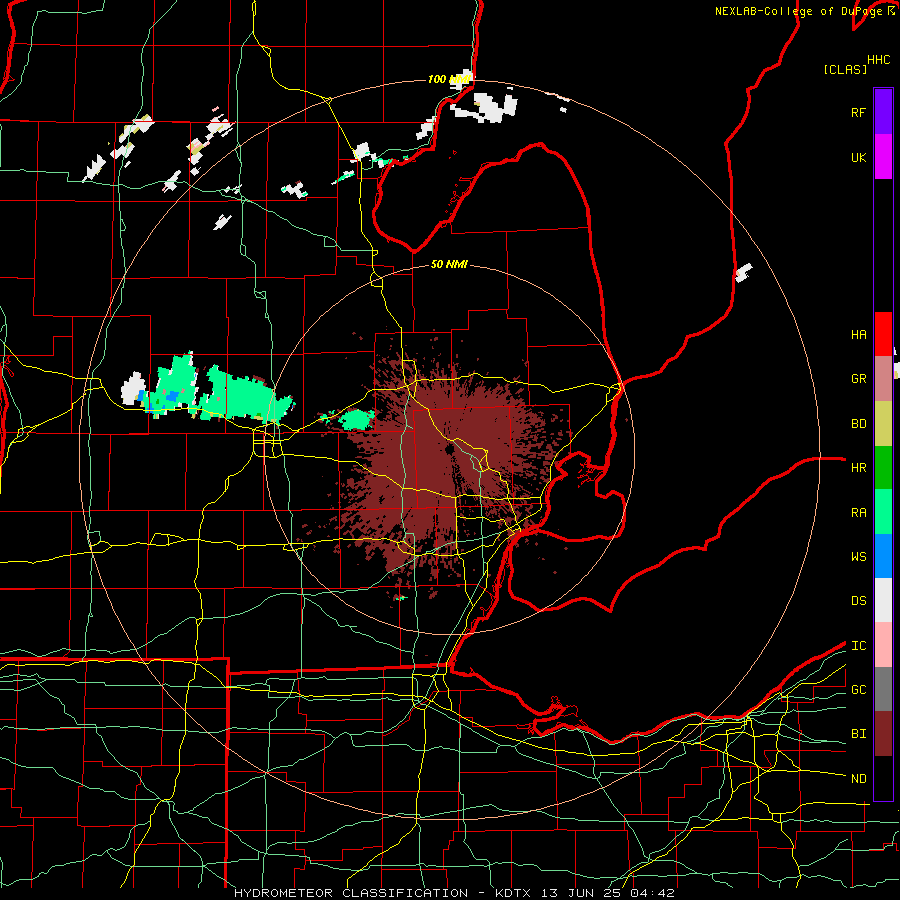Click the ND legend label
The height and width of the screenshot is (900, 900).
point(858,779)
